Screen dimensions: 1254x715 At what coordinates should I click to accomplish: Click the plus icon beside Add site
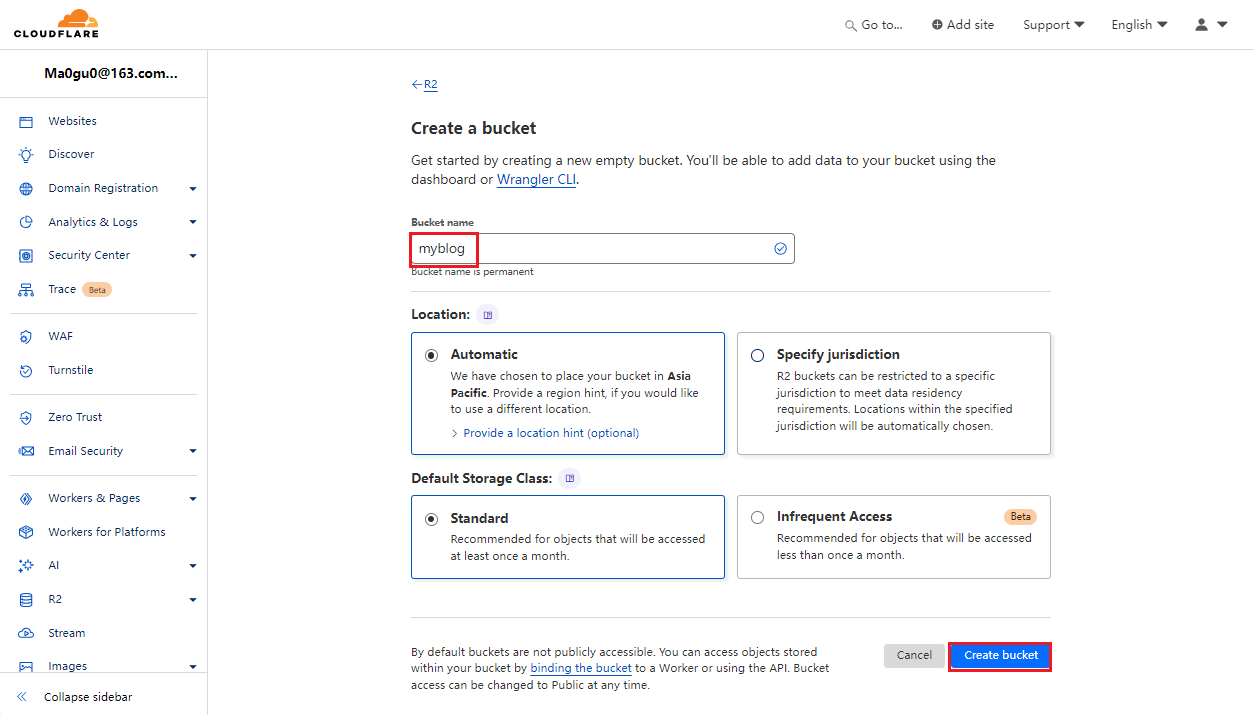937,25
